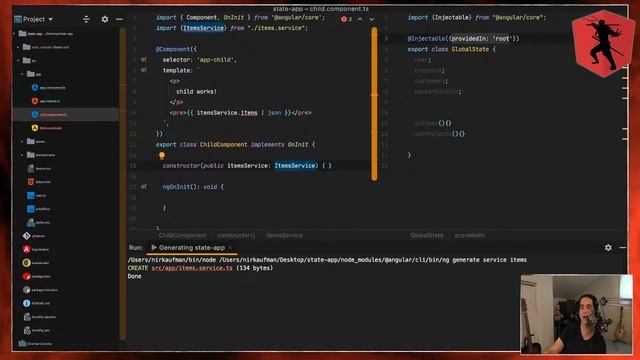The width and height of the screenshot is (640, 360).
Task: Click ItemsService type in the constructor
Action: pos(295,166)
